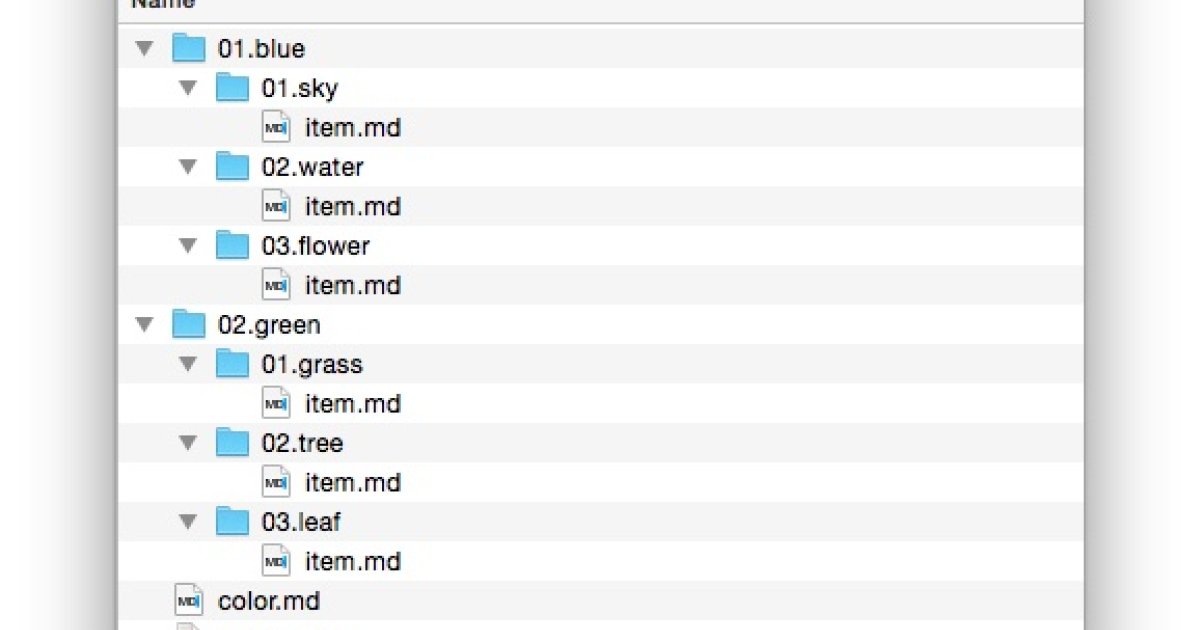Collapse the 01.blue folder
The height and width of the screenshot is (630, 1200).
(x=145, y=48)
